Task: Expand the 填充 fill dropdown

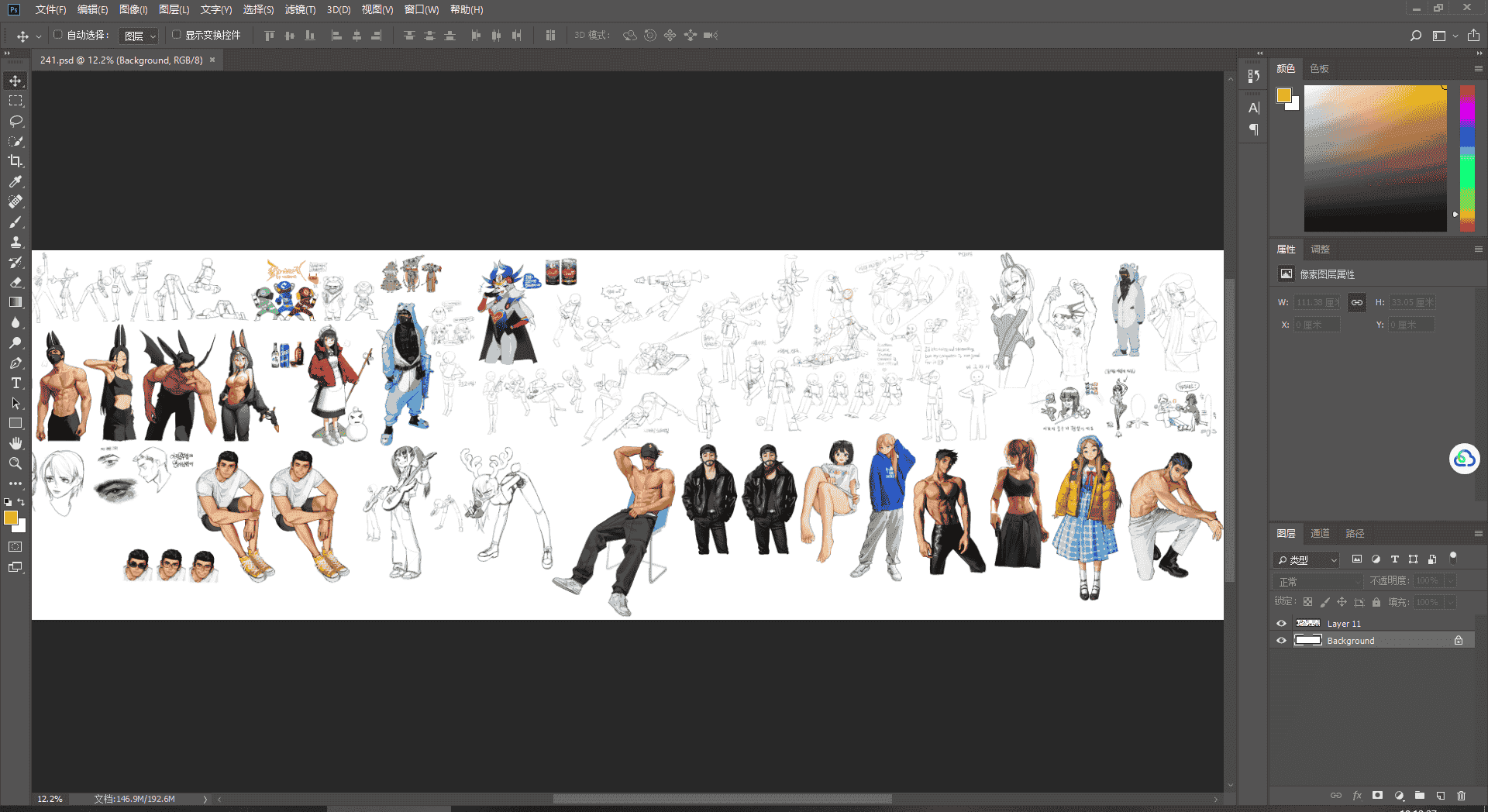Action: pos(1450,602)
